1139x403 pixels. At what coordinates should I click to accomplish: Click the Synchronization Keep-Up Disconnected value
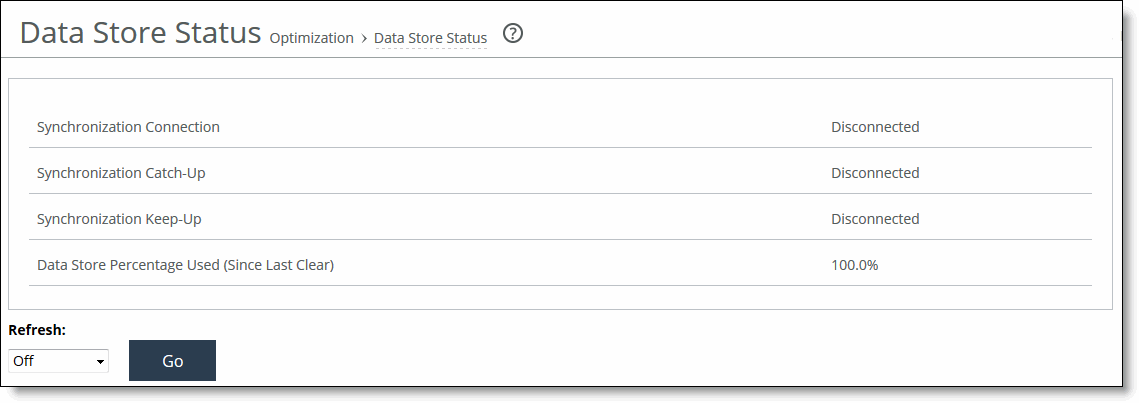[x=875, y=219]
